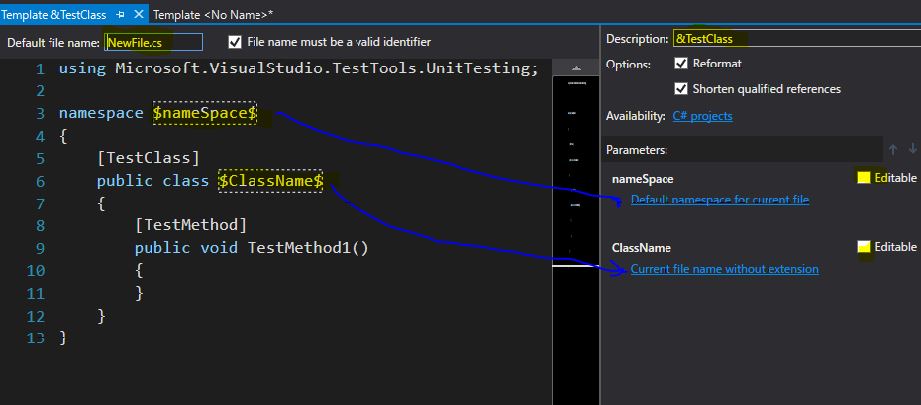Open Current file name without extension macro

(724, 269)
